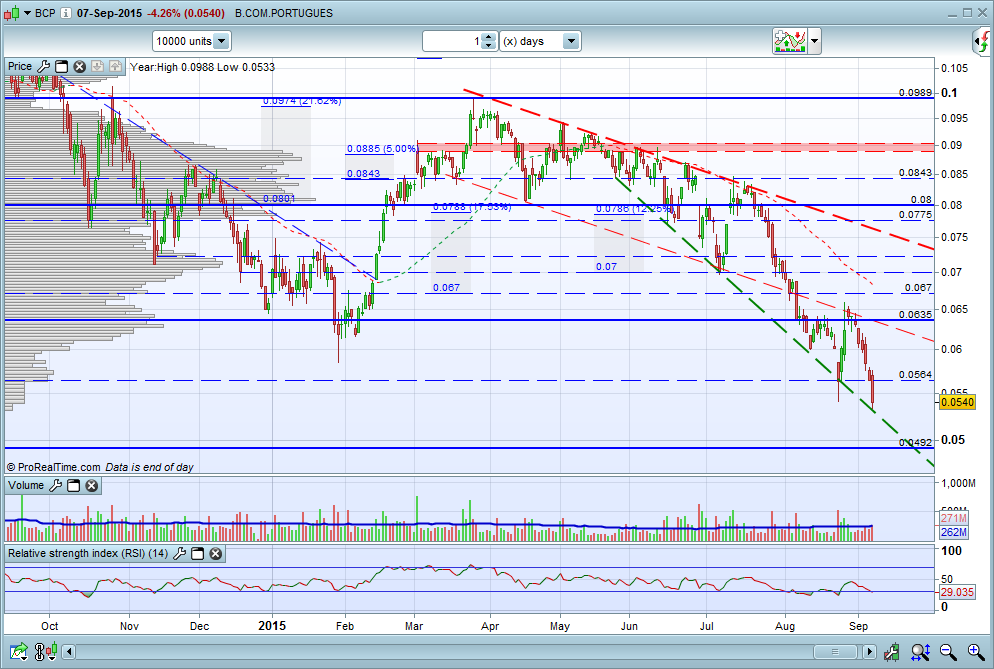Click the 2015 year axis label
The height and width of the screenshot is (669, 994).
[x=272, y=626]
